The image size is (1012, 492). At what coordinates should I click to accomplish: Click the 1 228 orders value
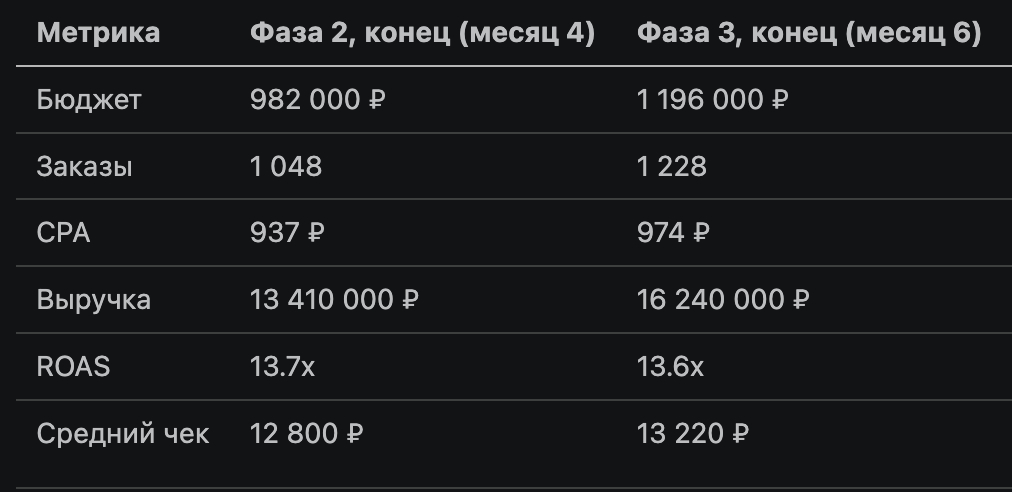coord(672,167)
